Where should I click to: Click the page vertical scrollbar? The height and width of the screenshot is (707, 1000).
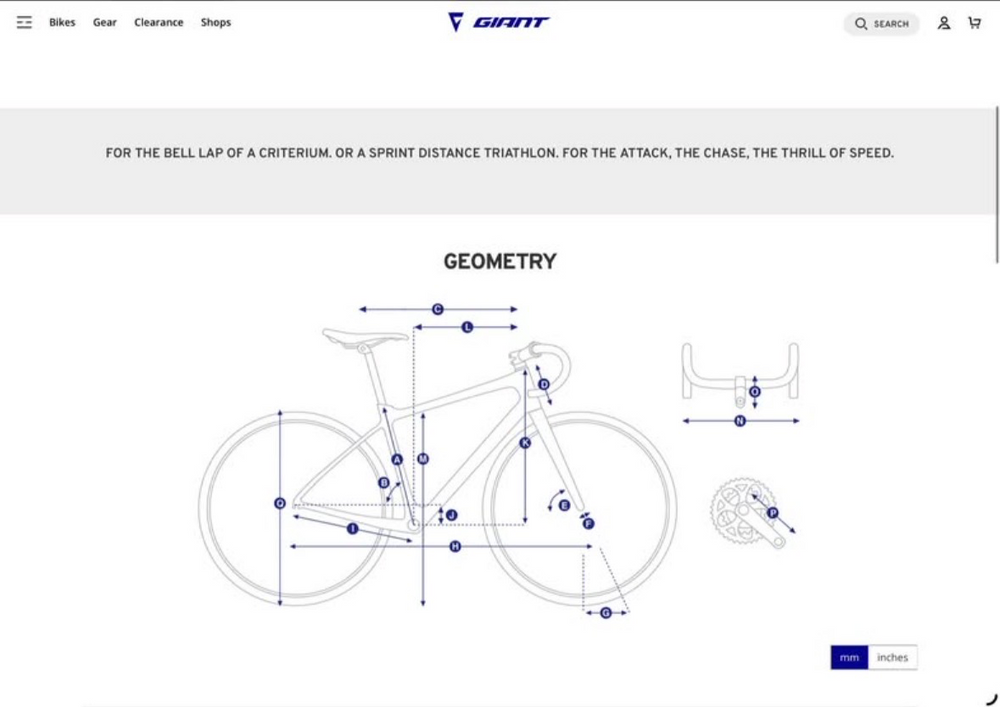997,185
